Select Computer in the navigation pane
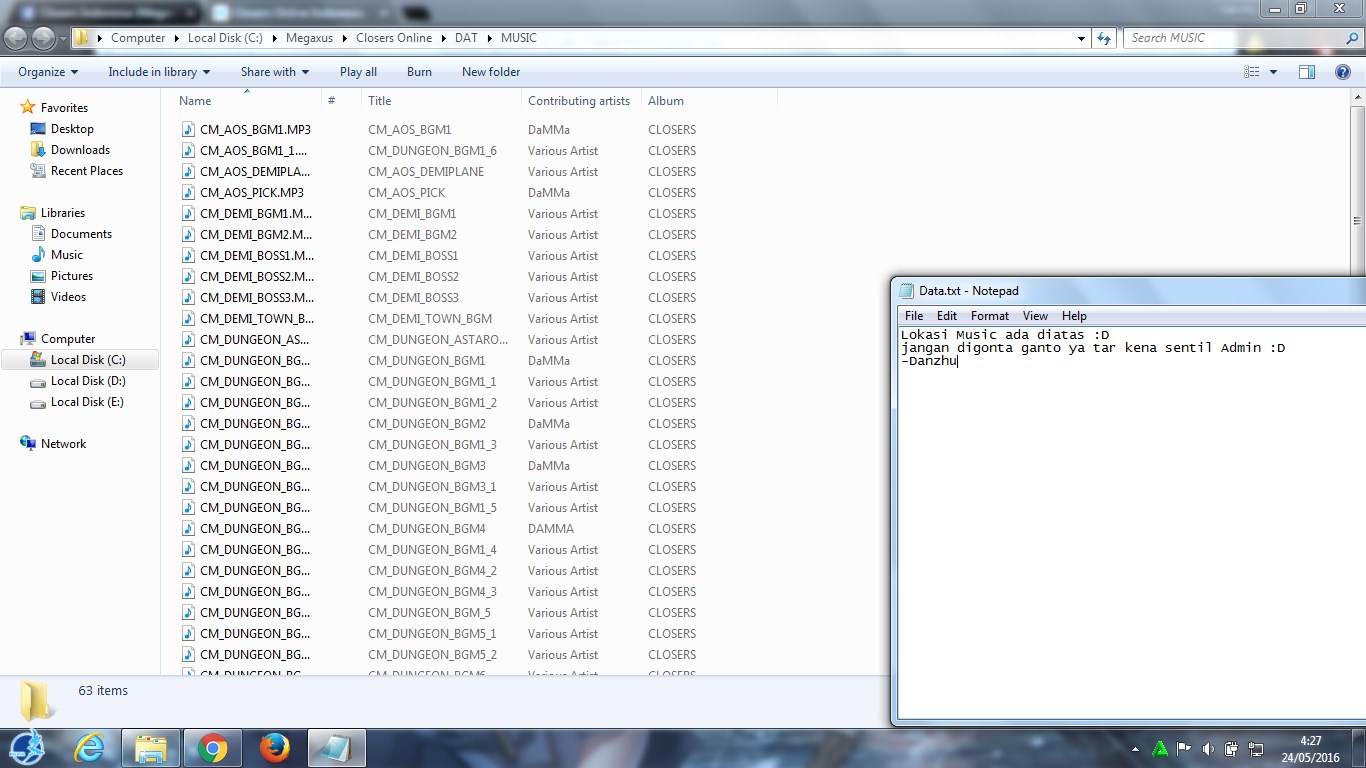This screenshot has height=768, width=1366. point(68,339)
